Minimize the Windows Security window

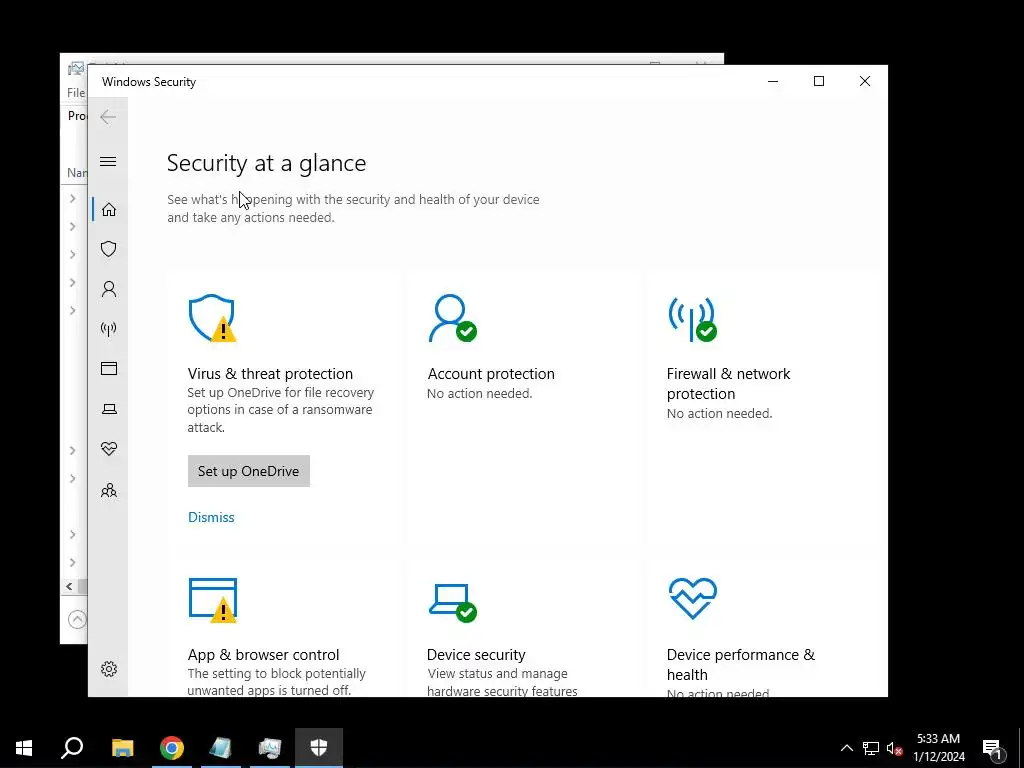[773, 81]
